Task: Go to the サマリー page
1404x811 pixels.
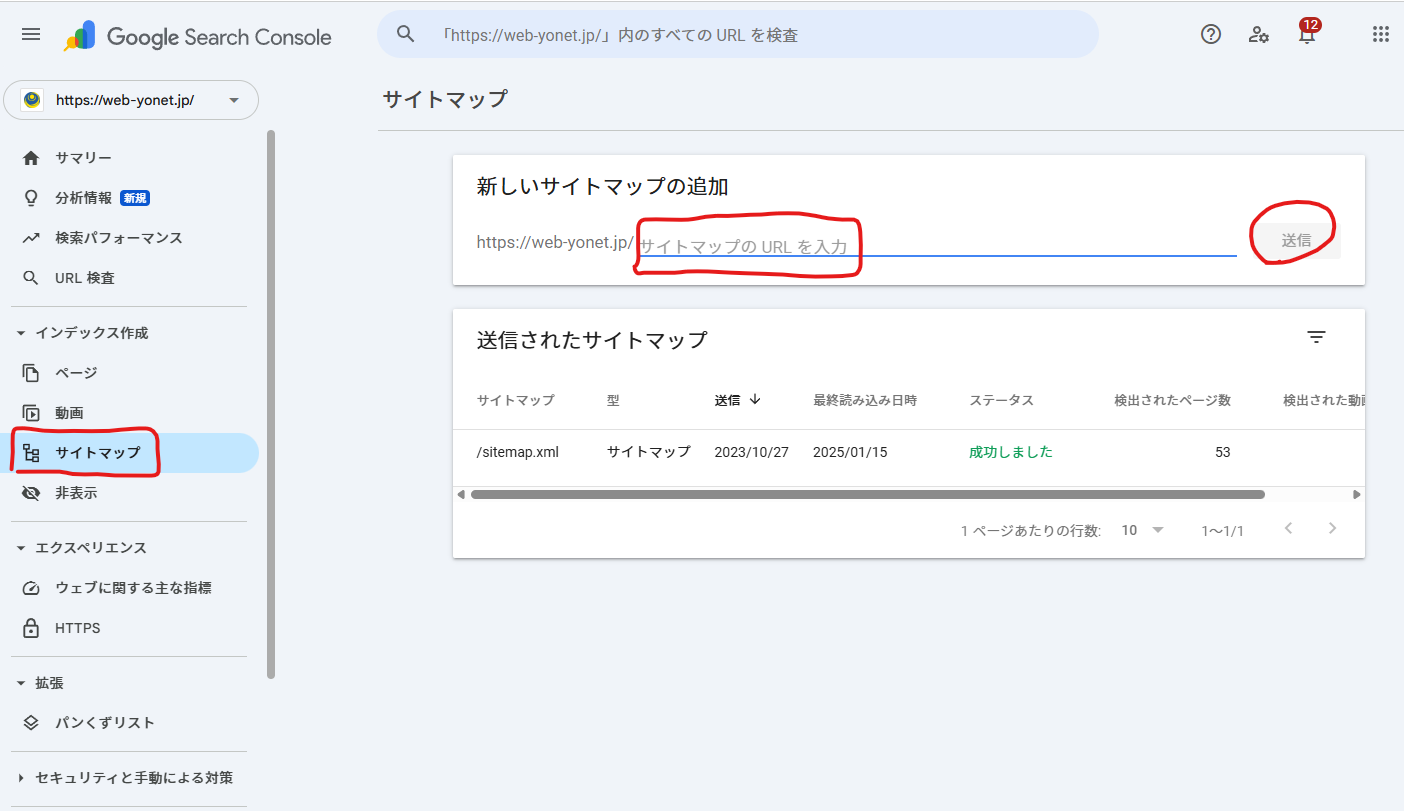Action: click(83, 158)
